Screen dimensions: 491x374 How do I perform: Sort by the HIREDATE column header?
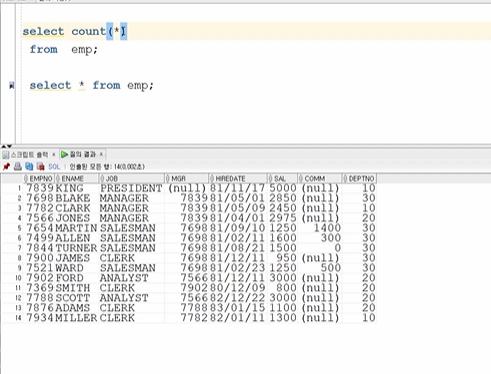tap(238, 178)
